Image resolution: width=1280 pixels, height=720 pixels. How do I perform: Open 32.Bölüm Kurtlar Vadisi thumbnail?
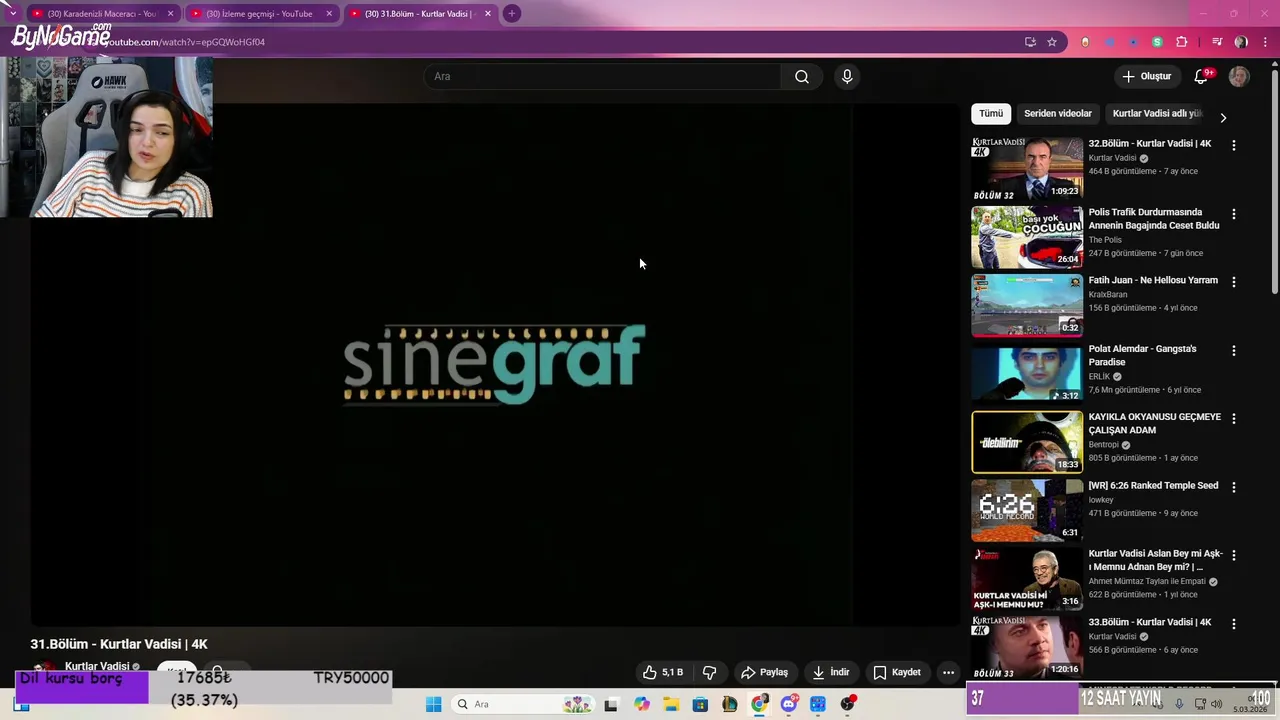pyautogui.click(x=1027, y=168)
